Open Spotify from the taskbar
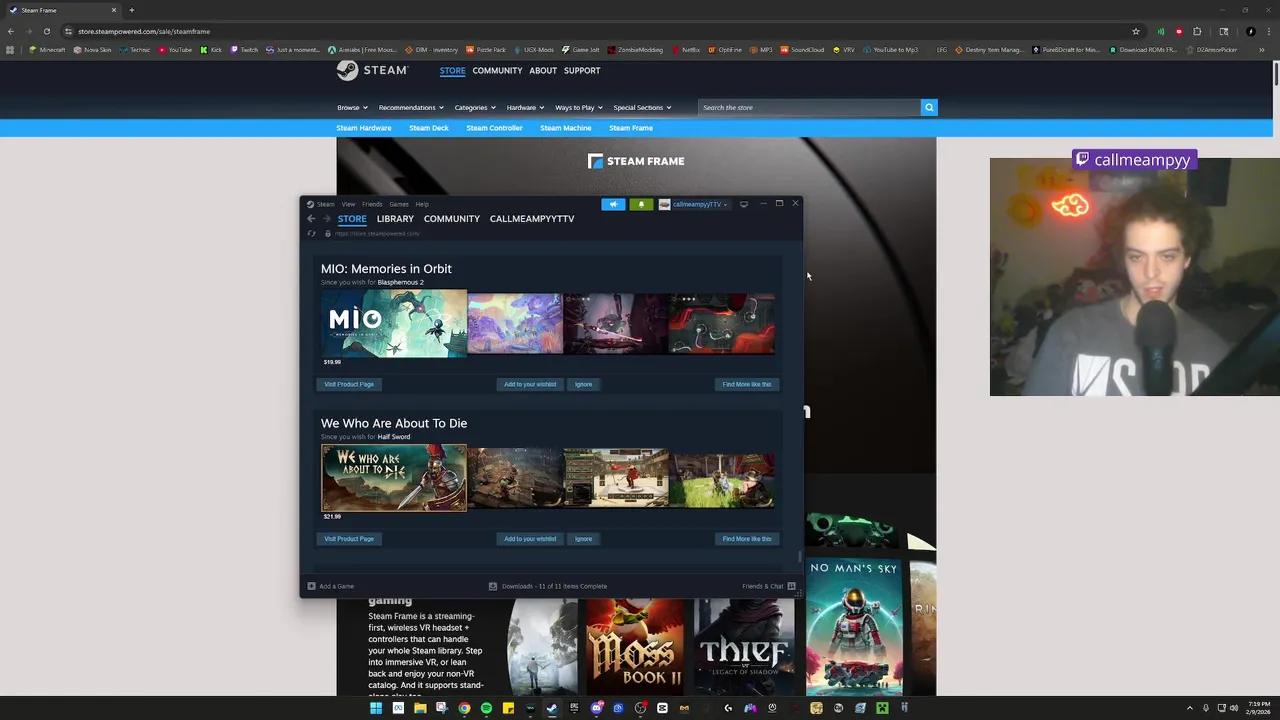 (x=486, y=708)
